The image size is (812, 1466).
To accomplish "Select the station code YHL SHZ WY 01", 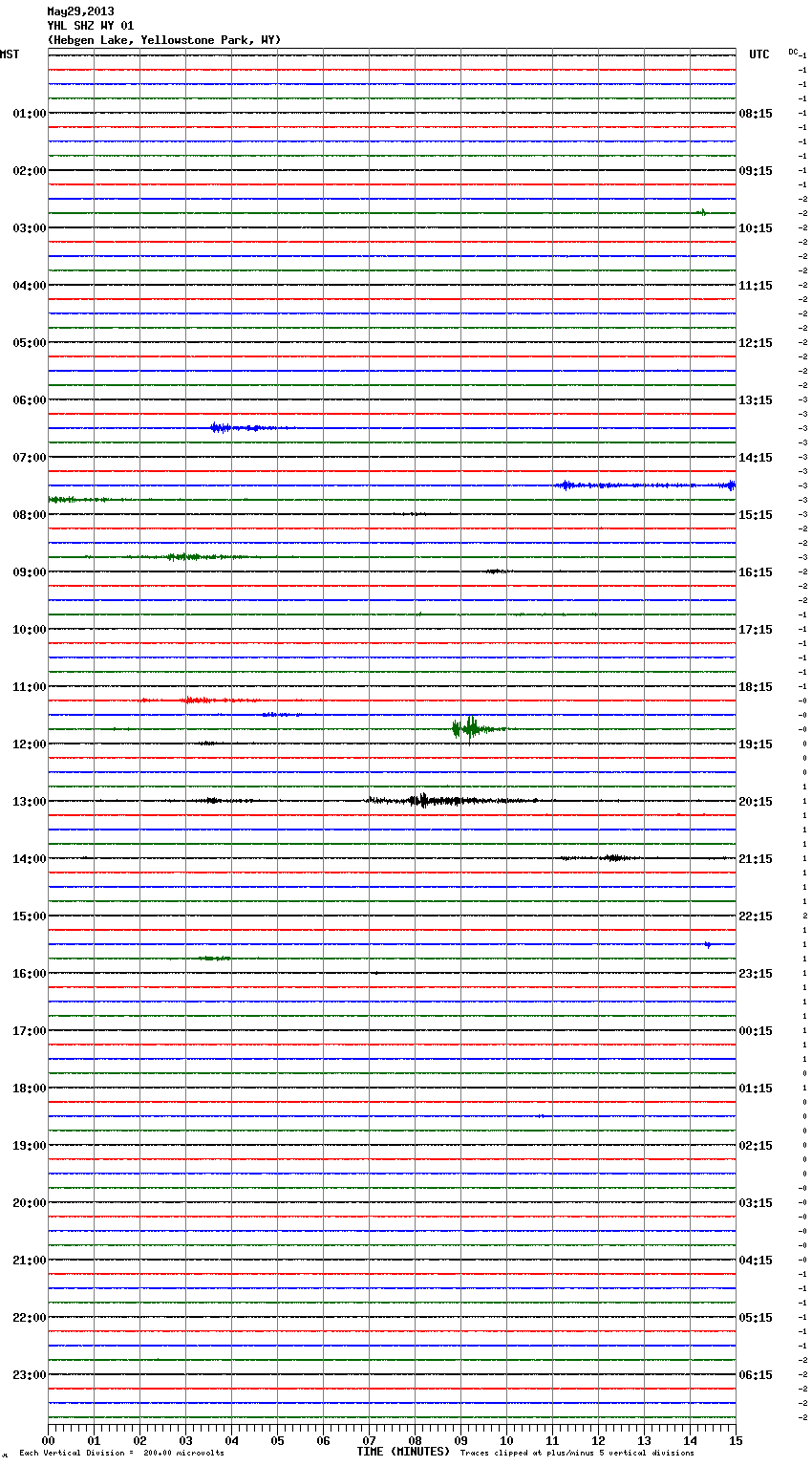I will click(x=91, y=26).
